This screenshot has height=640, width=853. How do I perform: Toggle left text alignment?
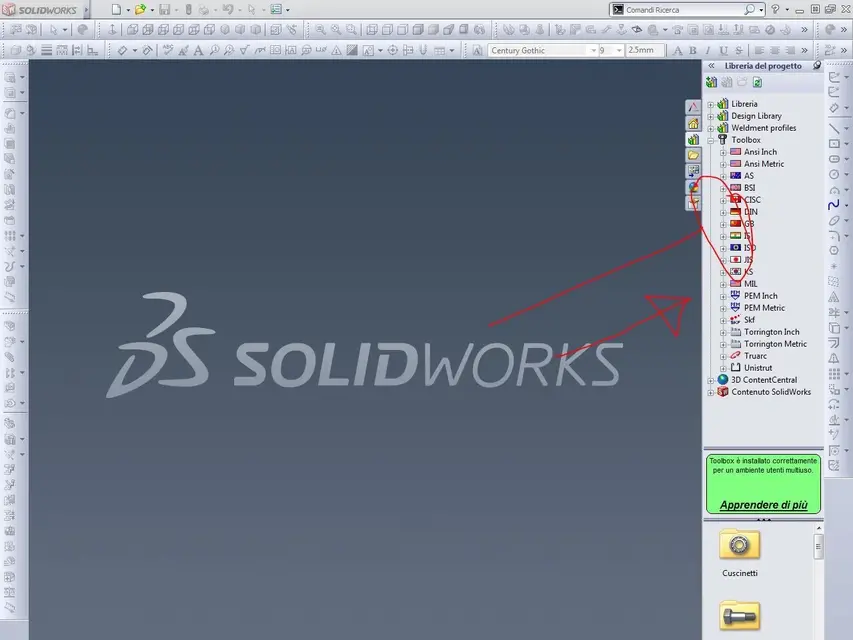click(759, 51)
